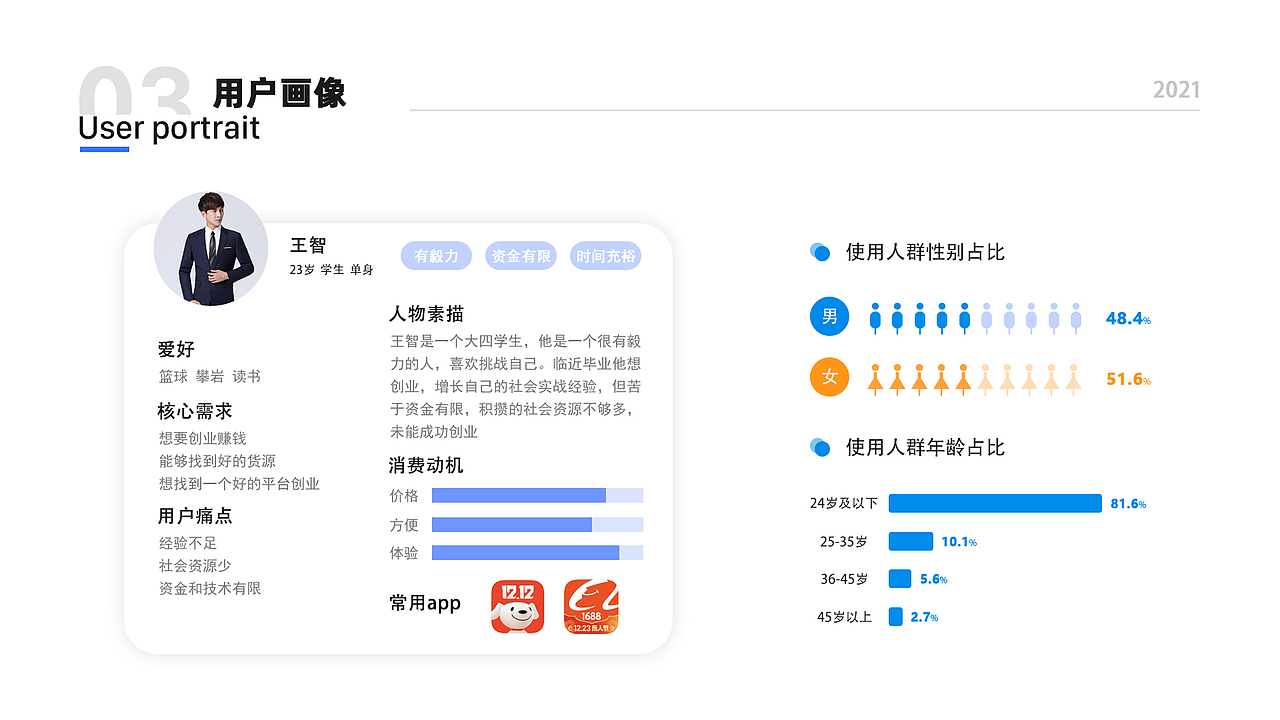Screen dimensions: 1280x720
Task: Click the 2021 label in the header
Action: 1176,90
